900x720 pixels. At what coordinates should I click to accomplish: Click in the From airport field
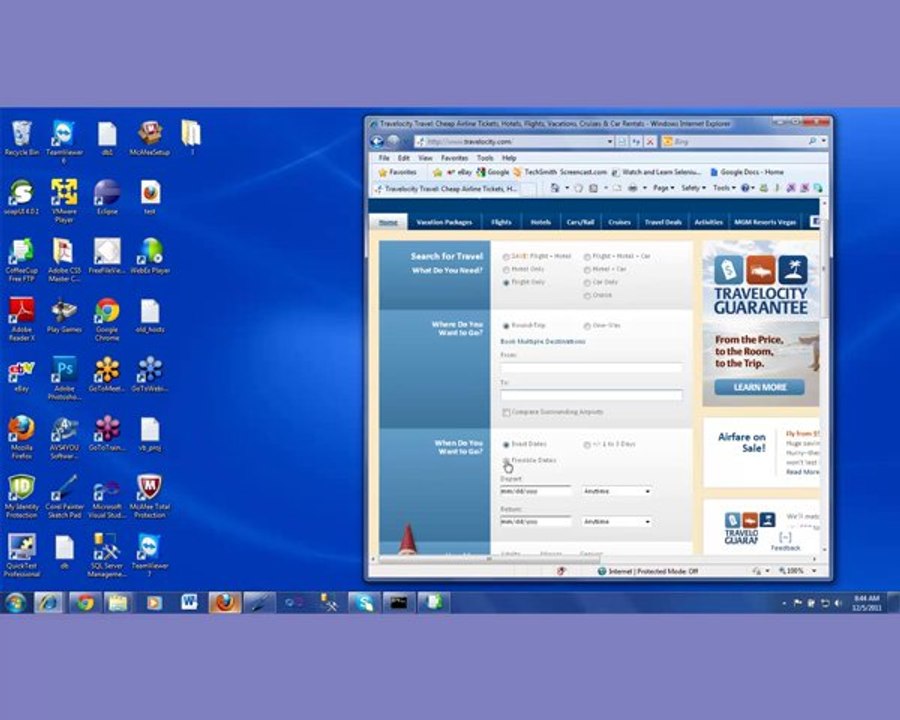click(x=591, y=367)
